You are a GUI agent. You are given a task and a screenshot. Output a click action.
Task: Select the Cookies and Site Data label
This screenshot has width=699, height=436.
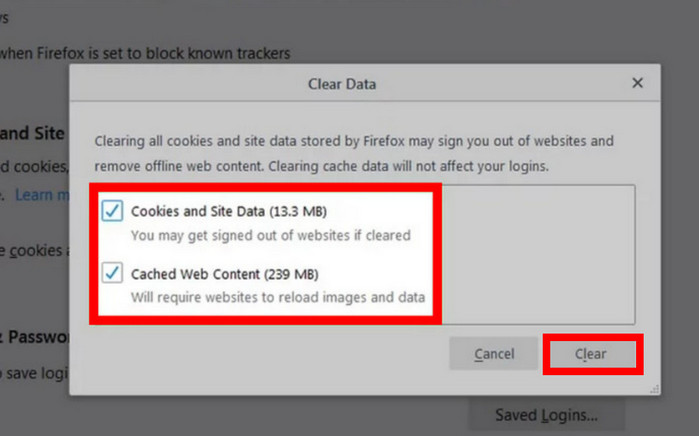pyautogui.click(x=229, y=212)
